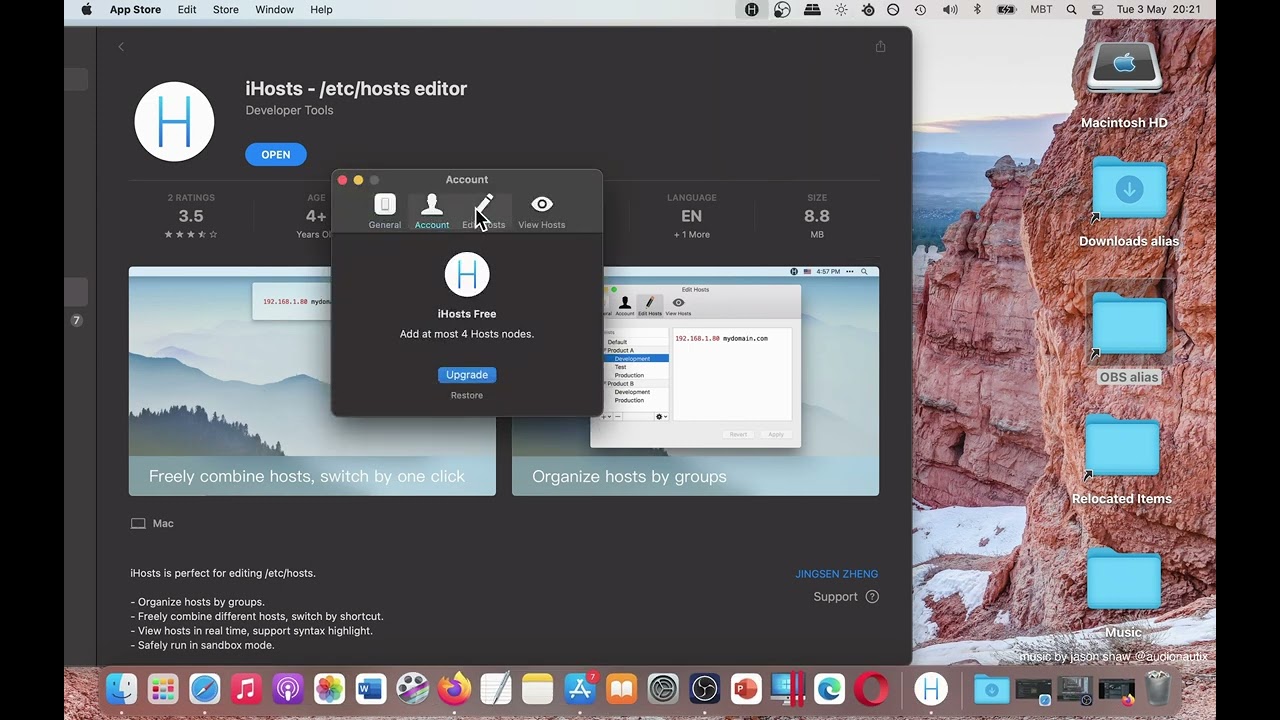
Task: Open Photos app in the Dock
Action: point(329,688)
